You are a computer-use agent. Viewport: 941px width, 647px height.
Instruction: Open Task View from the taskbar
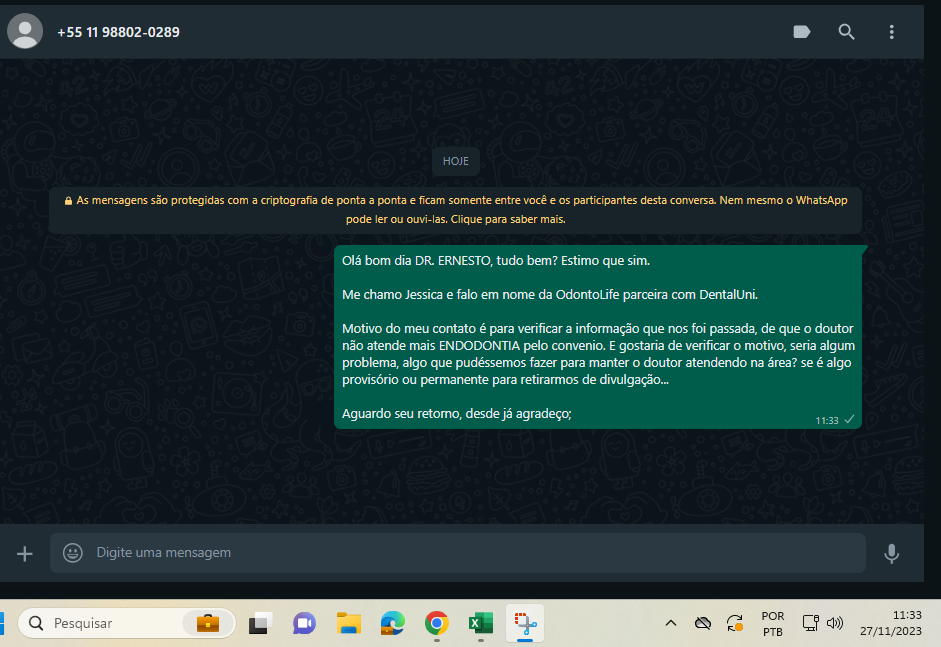coord(260,624)
